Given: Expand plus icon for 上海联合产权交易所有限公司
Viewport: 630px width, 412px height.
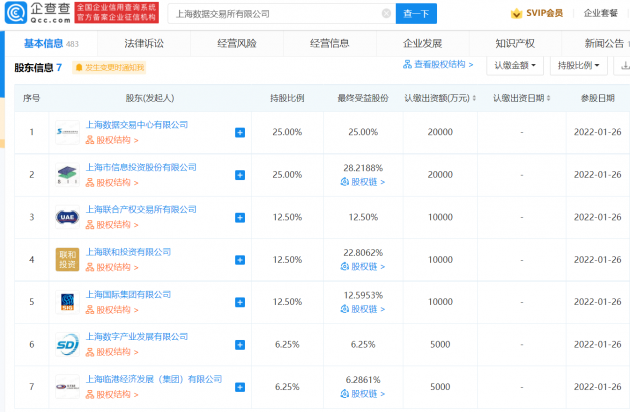Looking at the screenshot, I should click(x=240, y=218).
